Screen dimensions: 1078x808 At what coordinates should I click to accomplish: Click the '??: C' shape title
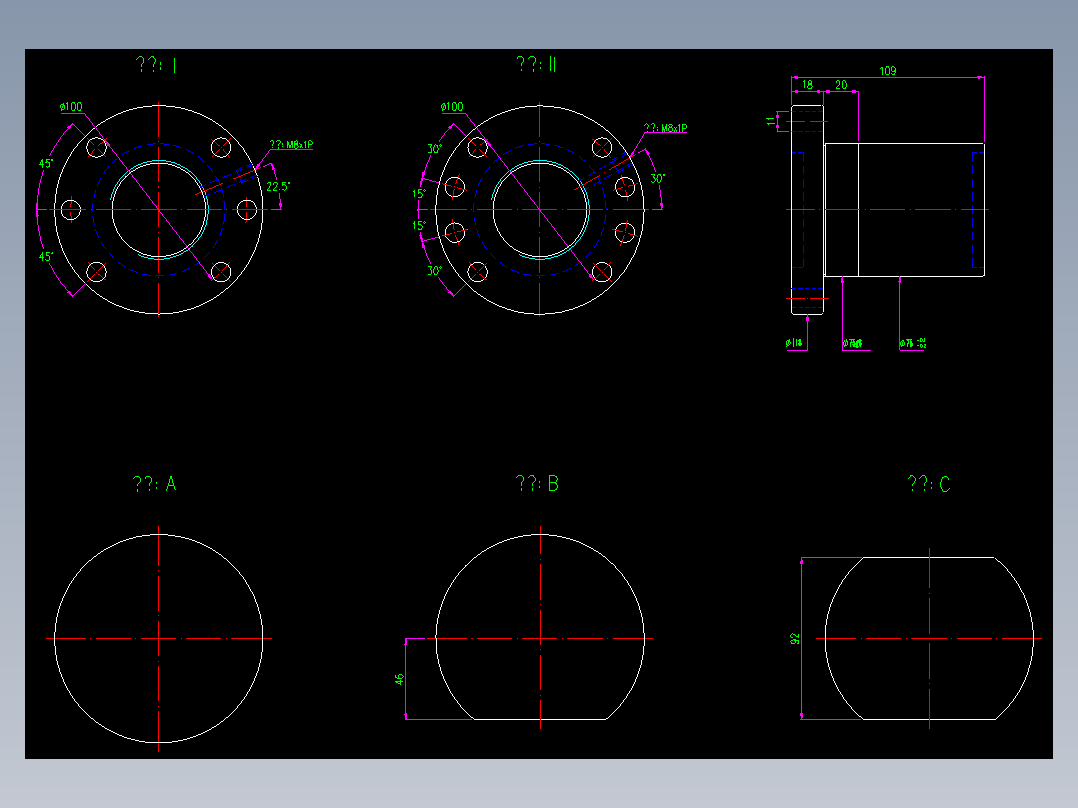[x=929, y=484]
